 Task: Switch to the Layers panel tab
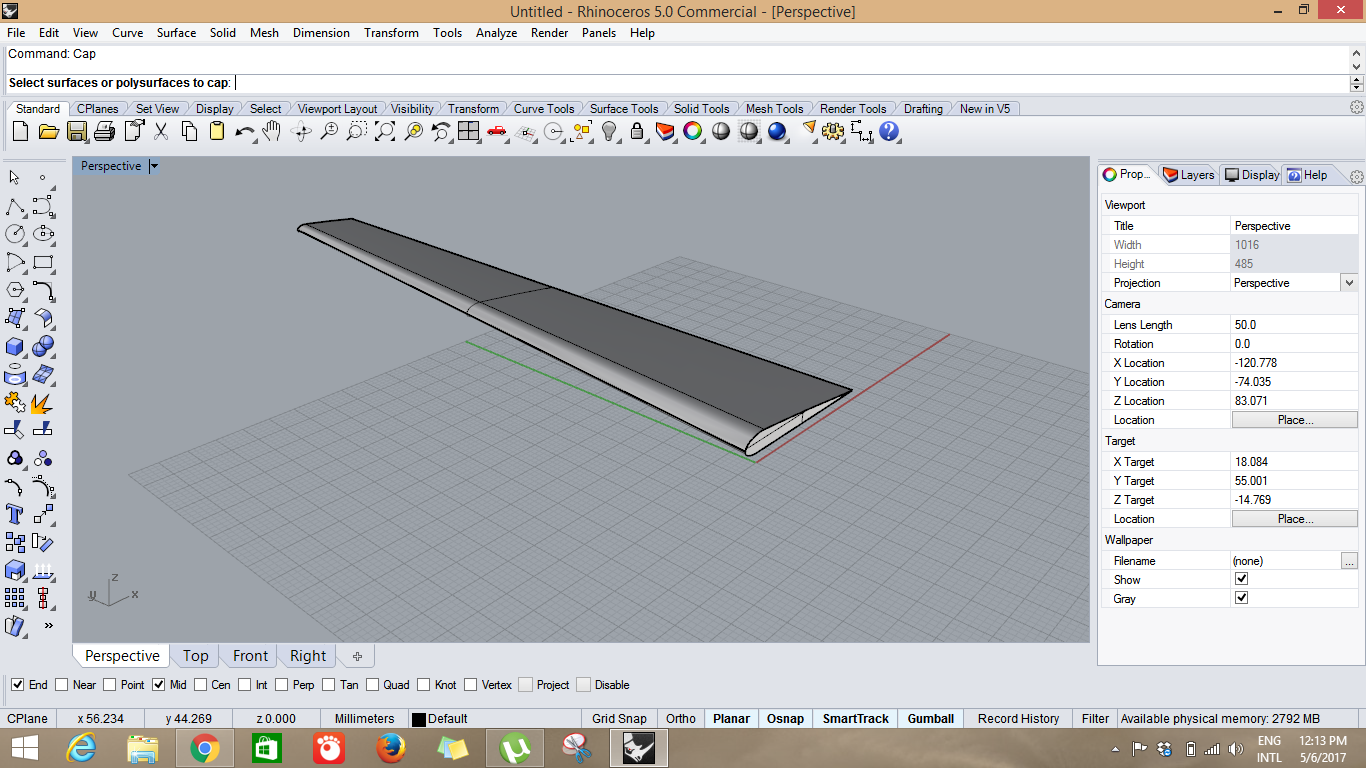1190,175
